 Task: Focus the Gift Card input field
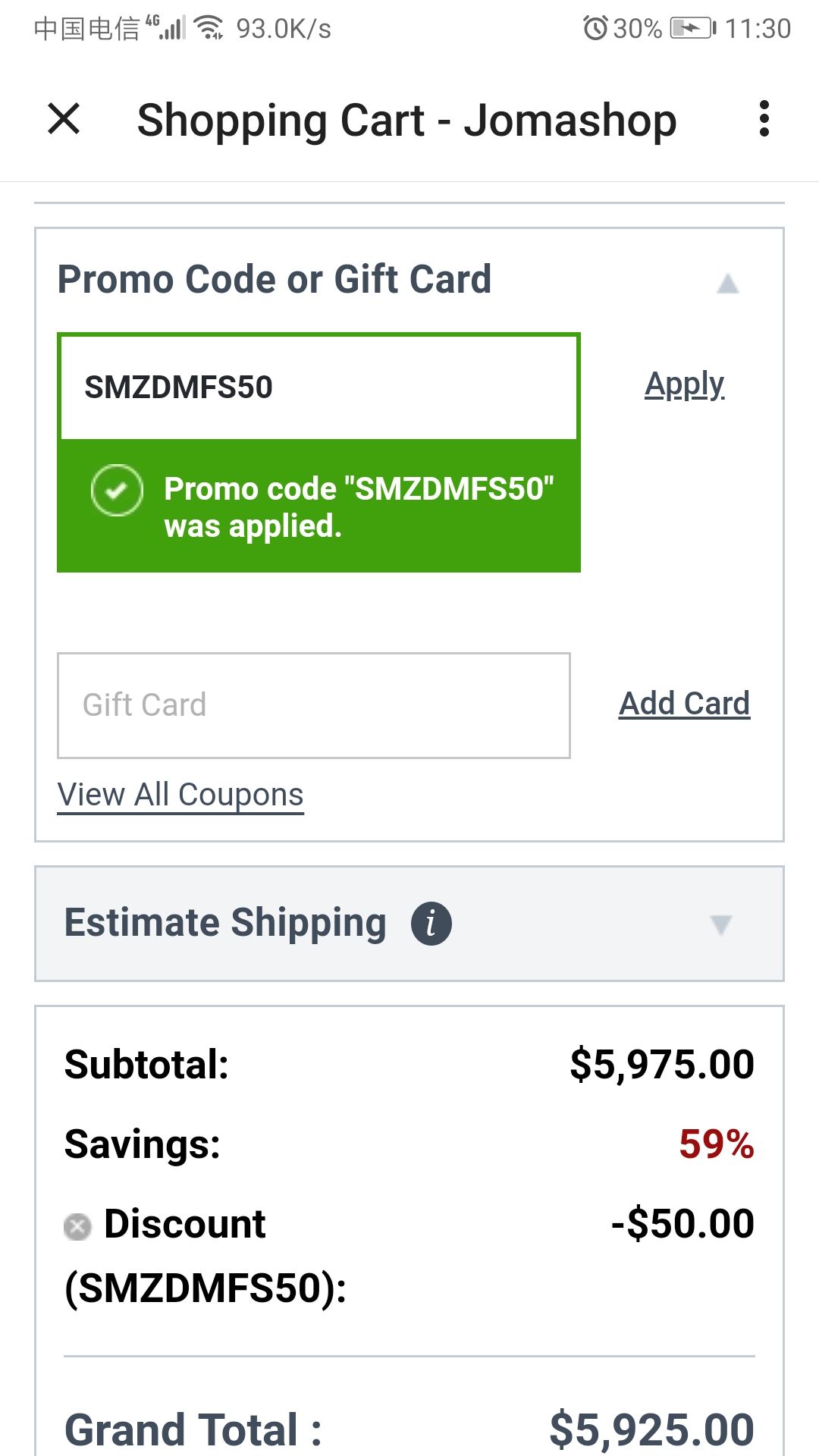click(314, 705)
